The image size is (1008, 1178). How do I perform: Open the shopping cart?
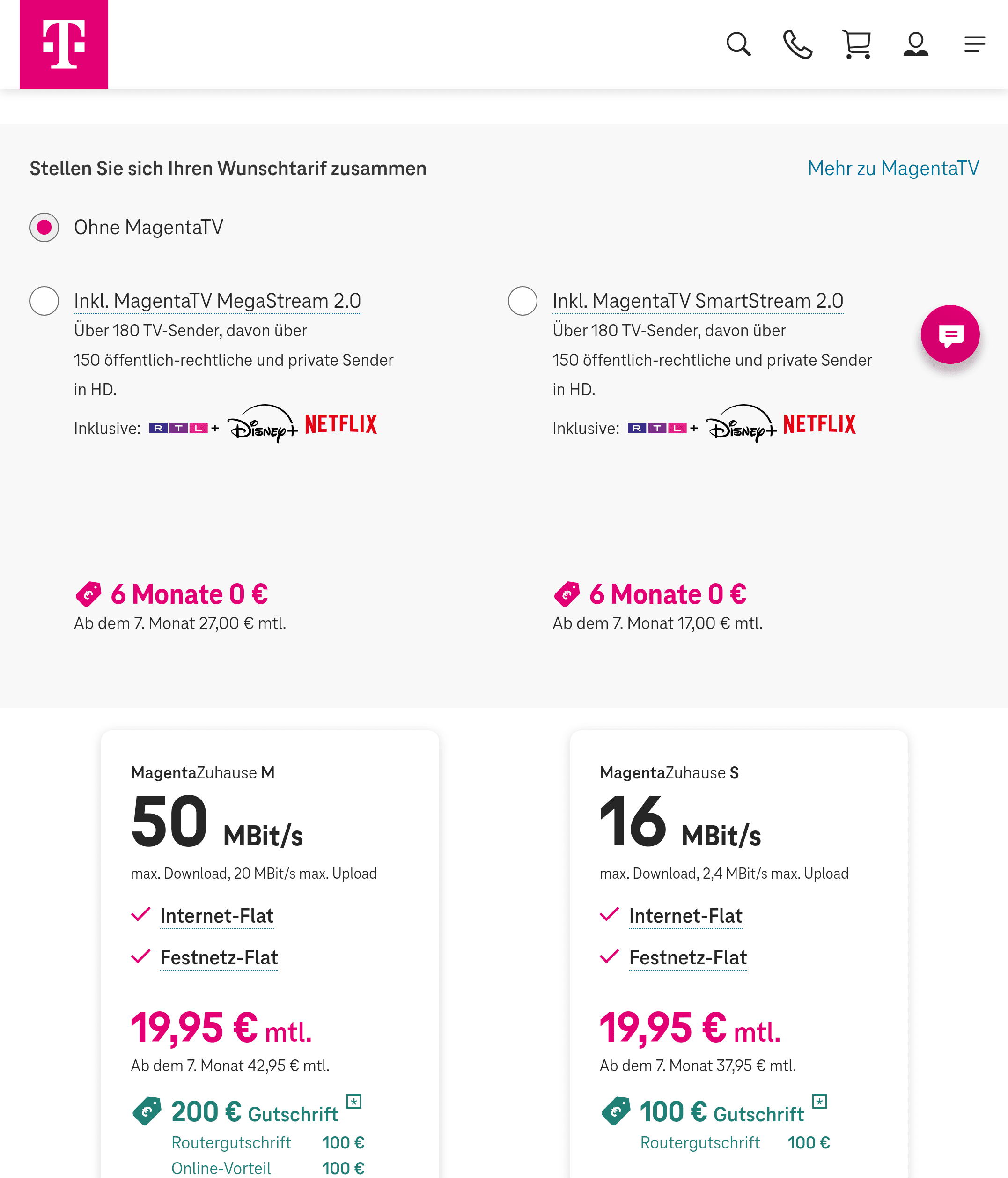(x=856, y=44)
